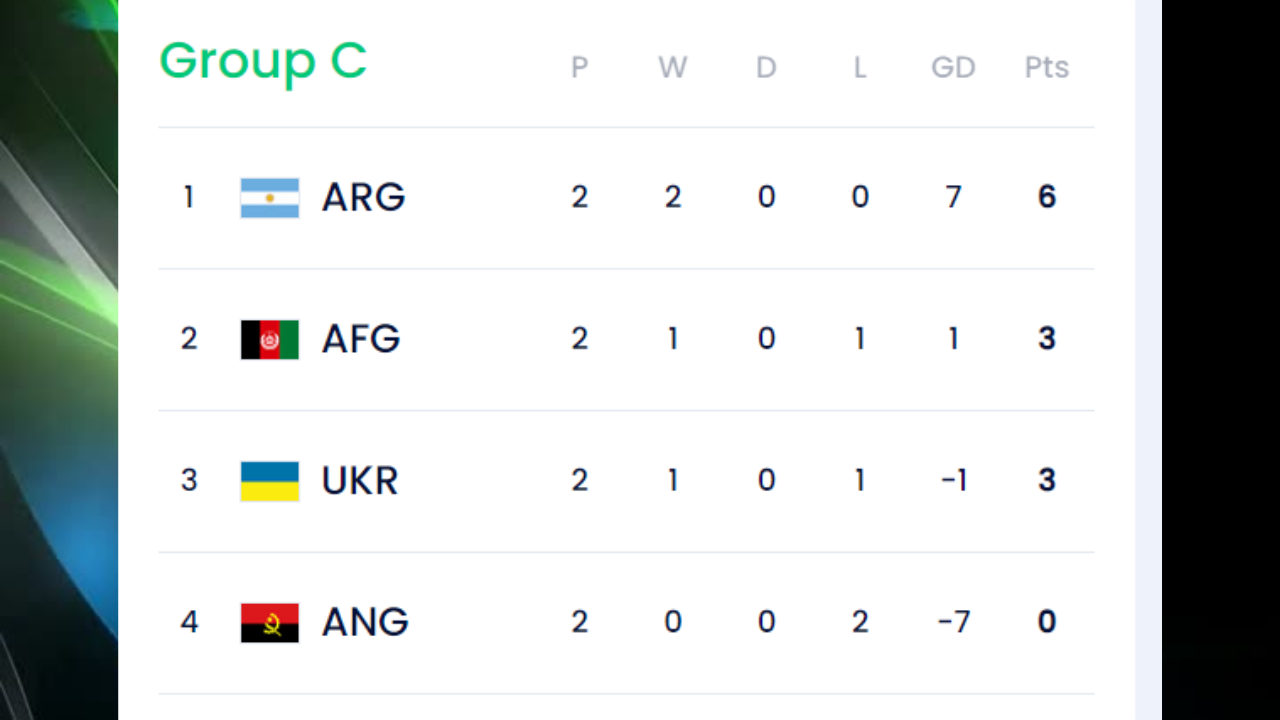Click the GD column header
This screenshot has width=1280, height=720.
pos(953,67)
